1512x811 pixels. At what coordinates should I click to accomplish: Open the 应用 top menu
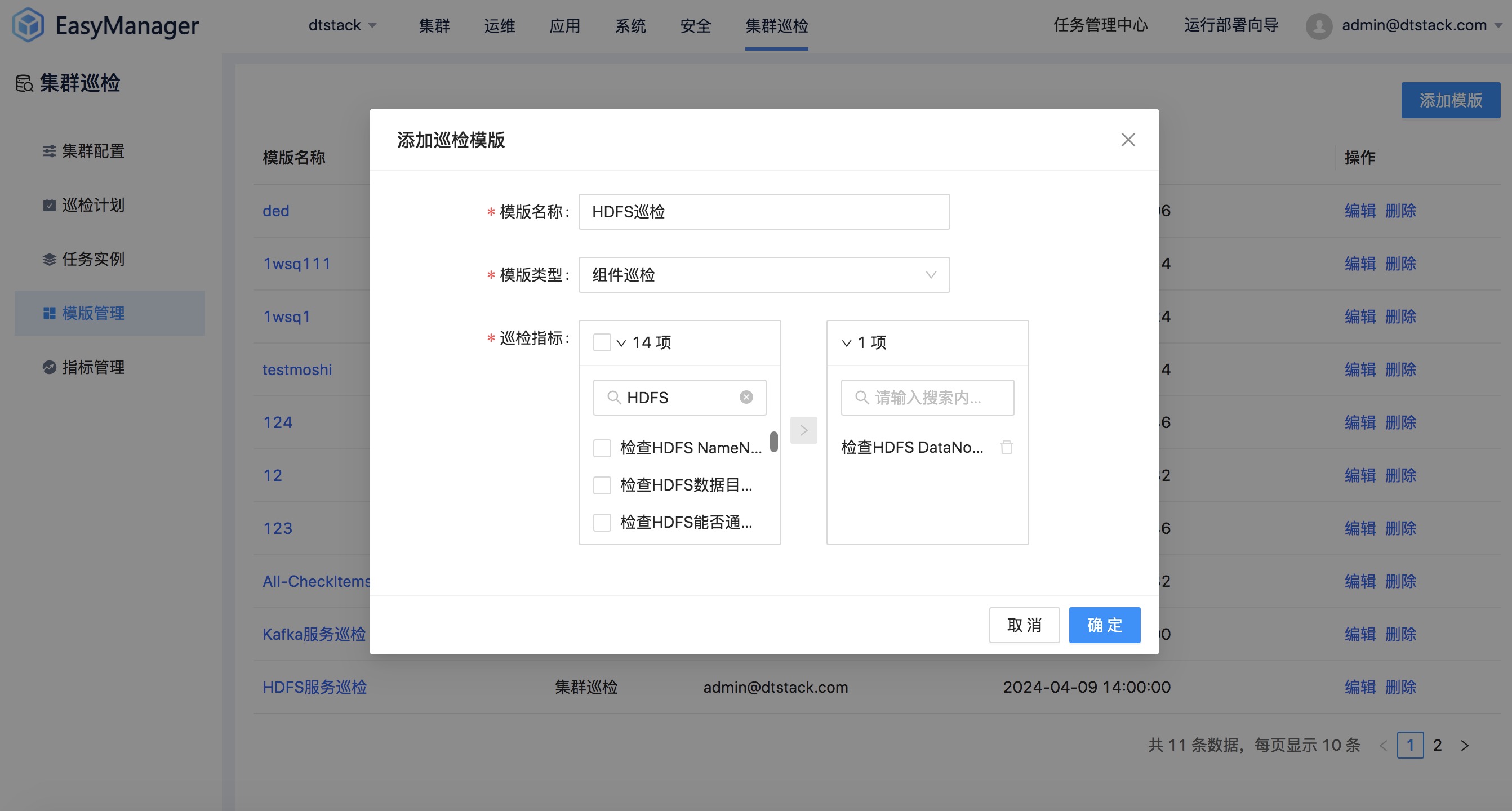click(564, 25)
